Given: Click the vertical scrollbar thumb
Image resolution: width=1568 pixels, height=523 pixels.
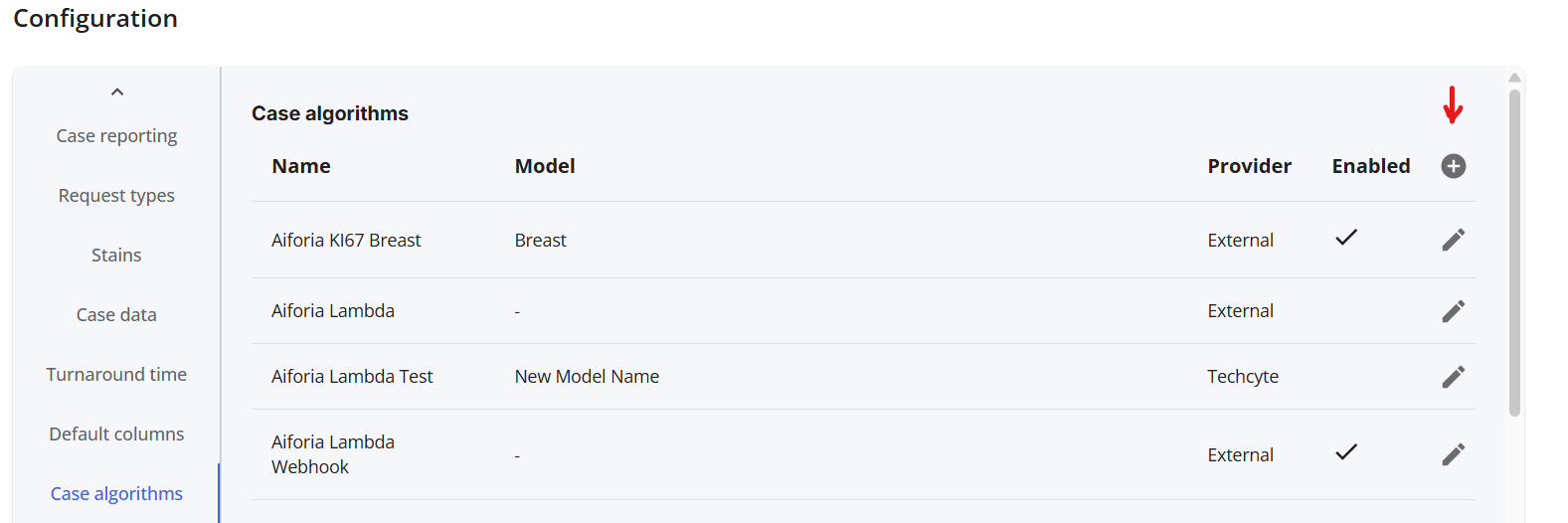Looking at the screenshot, I should point(1514,253).
